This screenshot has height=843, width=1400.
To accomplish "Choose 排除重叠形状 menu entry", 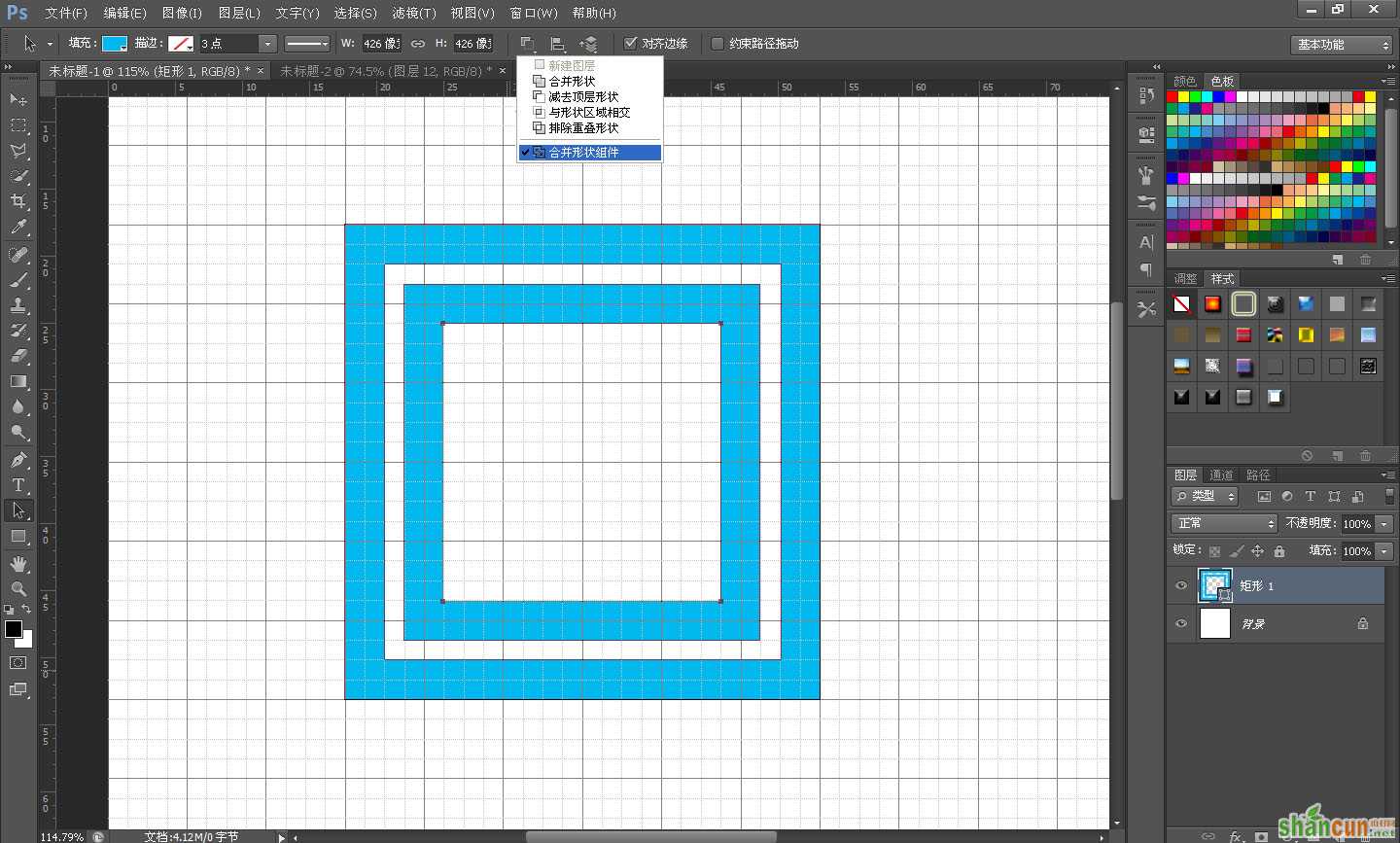I will [589, 127].
